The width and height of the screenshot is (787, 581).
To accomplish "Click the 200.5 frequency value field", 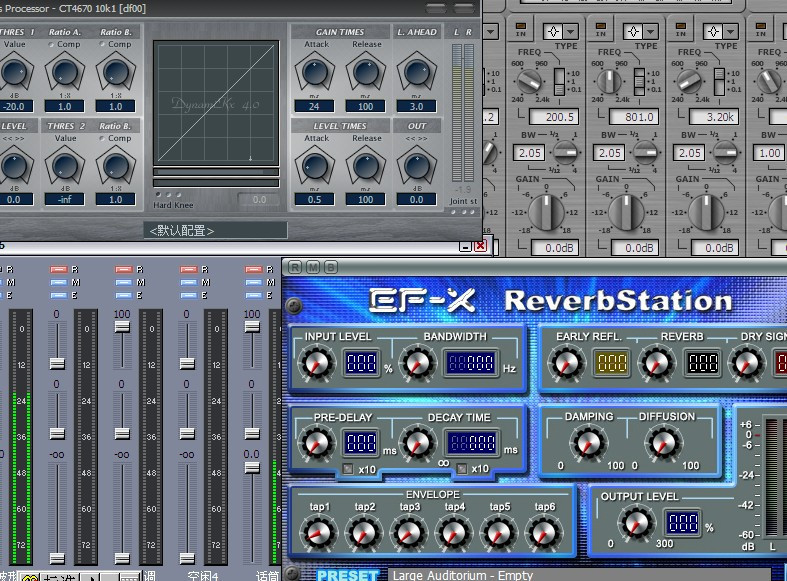I will 555,117.
